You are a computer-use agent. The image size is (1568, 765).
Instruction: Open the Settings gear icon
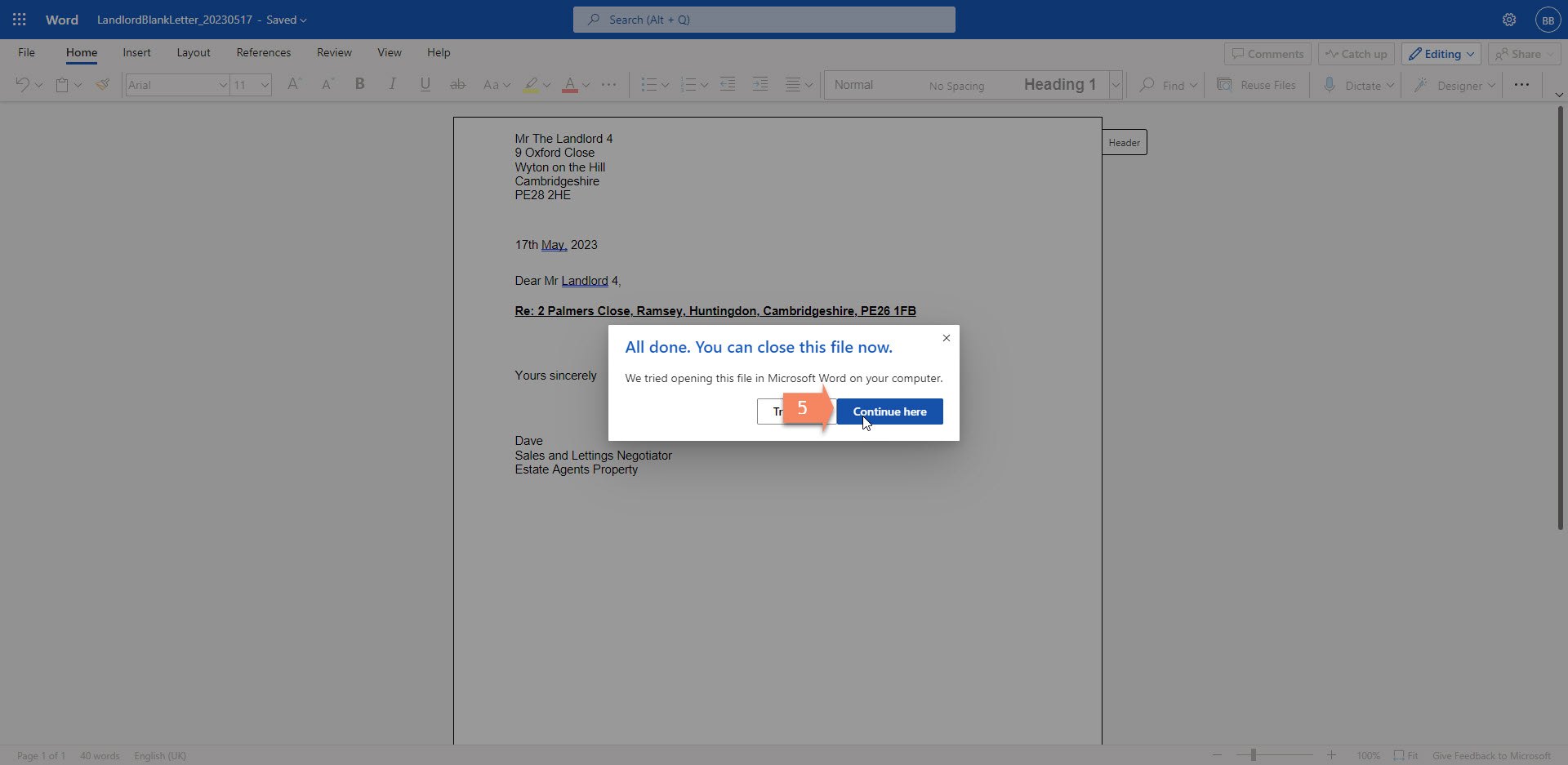[1509, 20]
